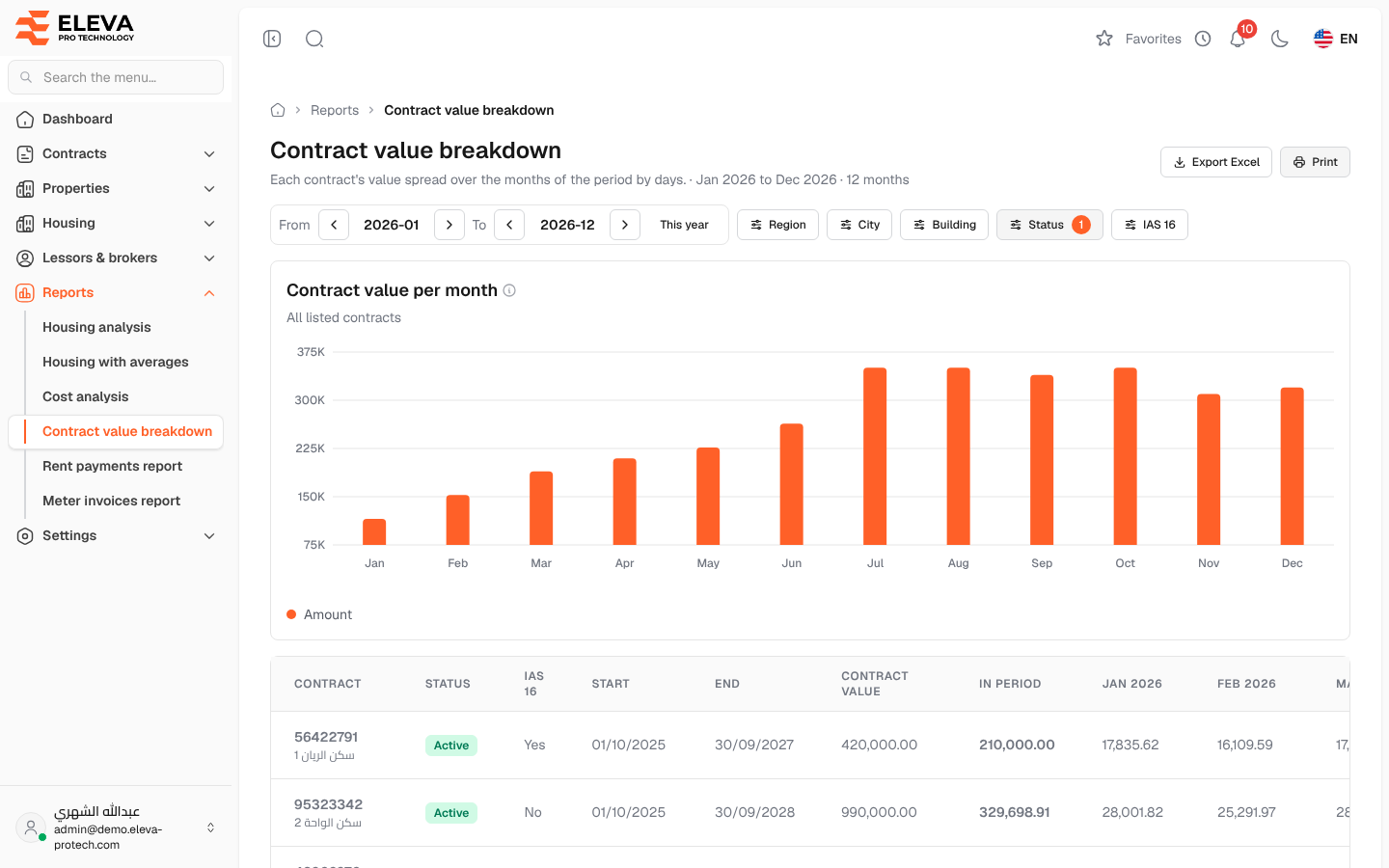Click the user avatar icon

(31, 827)
